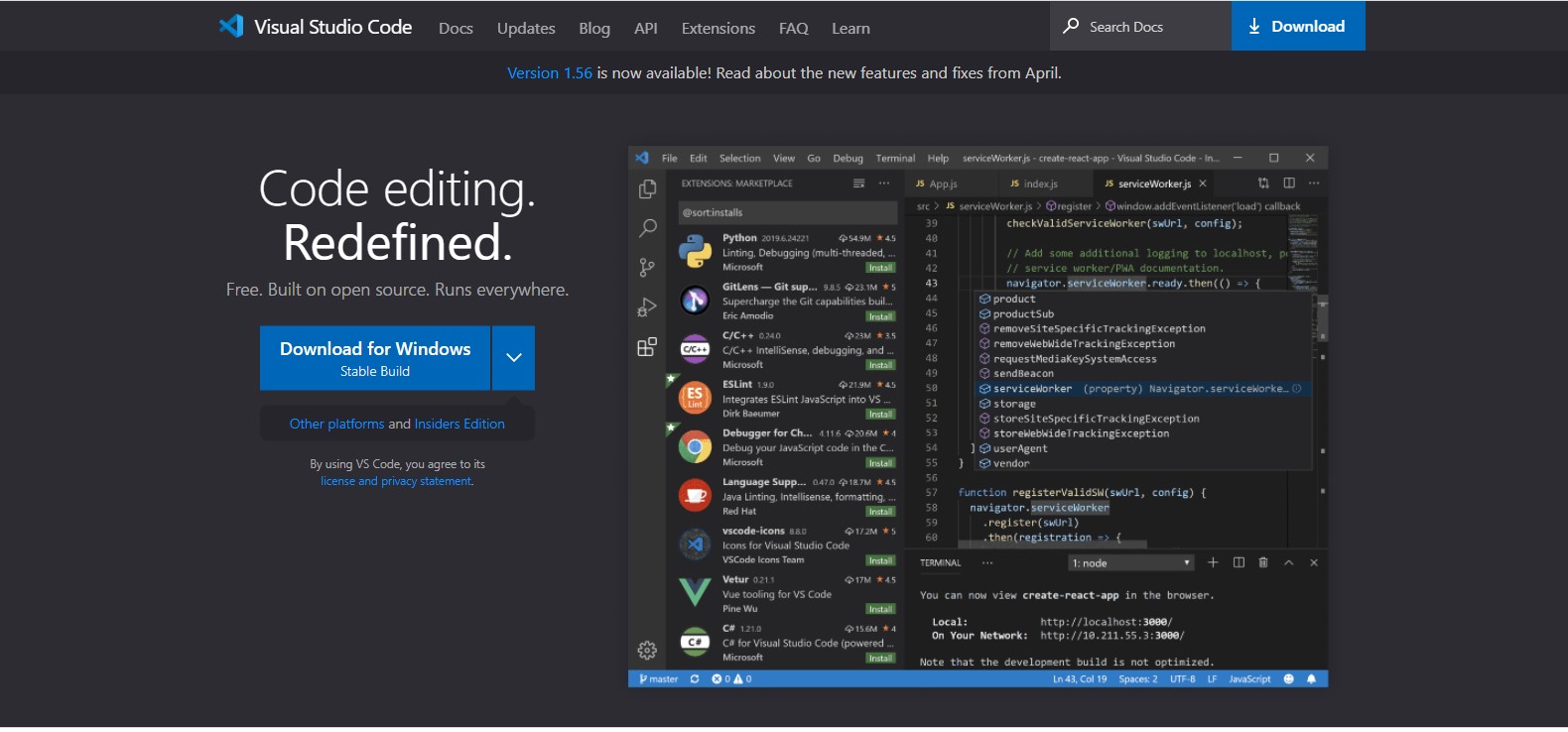The width and height of the screenshot is (1568, 732).
Task: Click the Manage gear icon
Action: (x=647, y=651)
